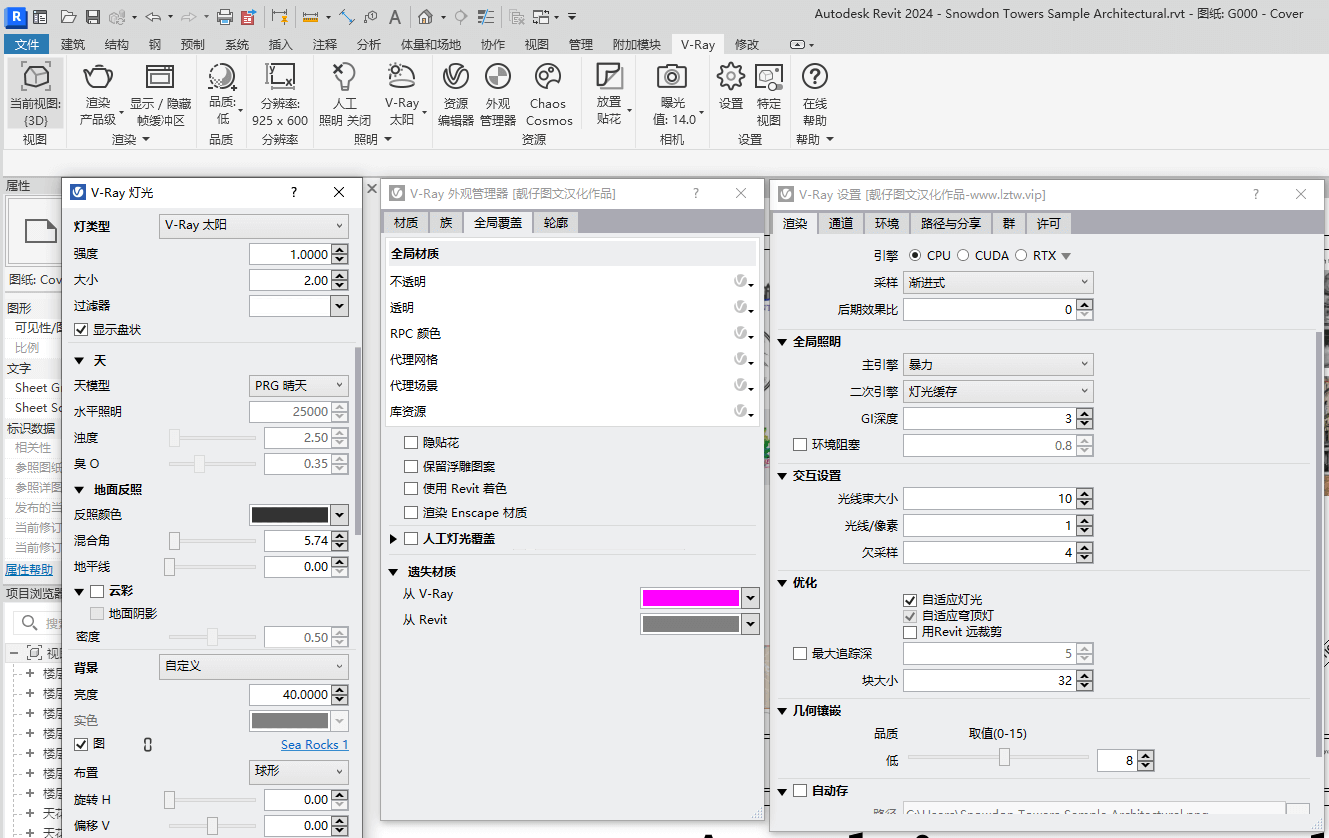1329x838 pixels.
Task: Click the Open folder icon in quick access toolbar
Action: pyautogui.click(x=68, y=17)
